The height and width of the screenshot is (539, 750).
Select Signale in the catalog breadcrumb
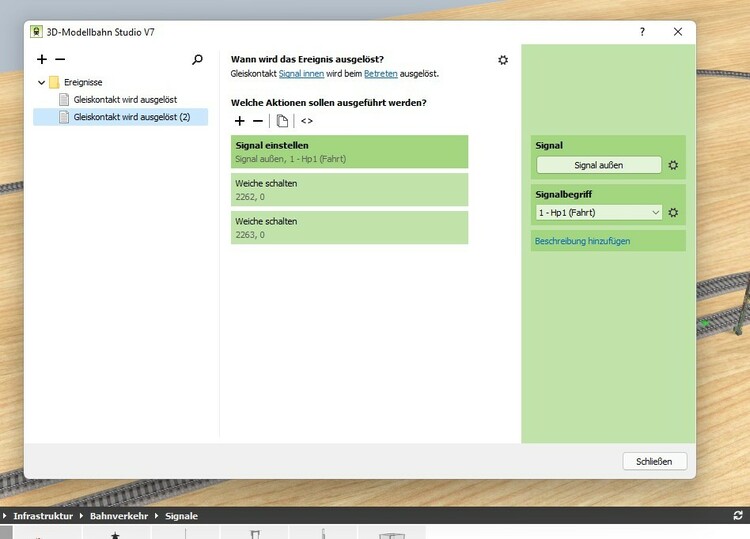(181, 516)
